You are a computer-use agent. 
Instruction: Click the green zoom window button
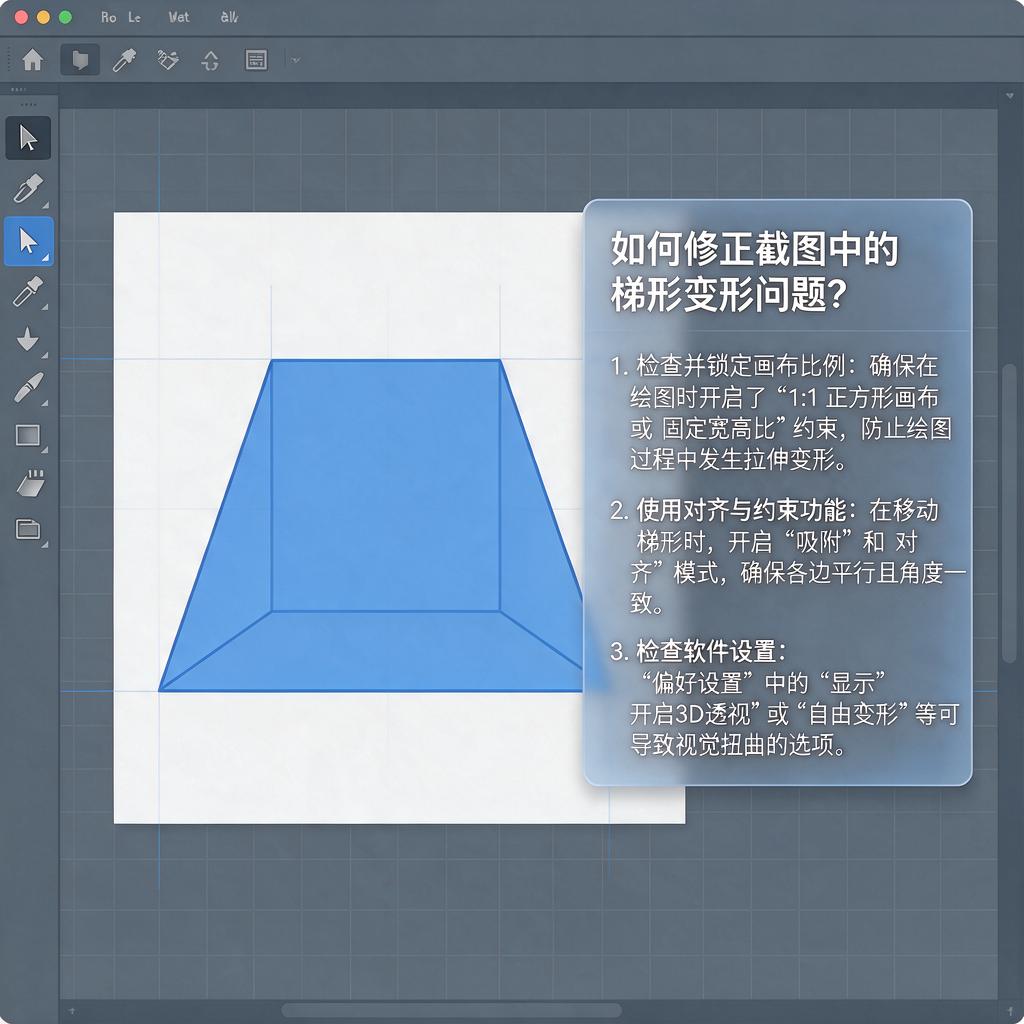point(65,18)
